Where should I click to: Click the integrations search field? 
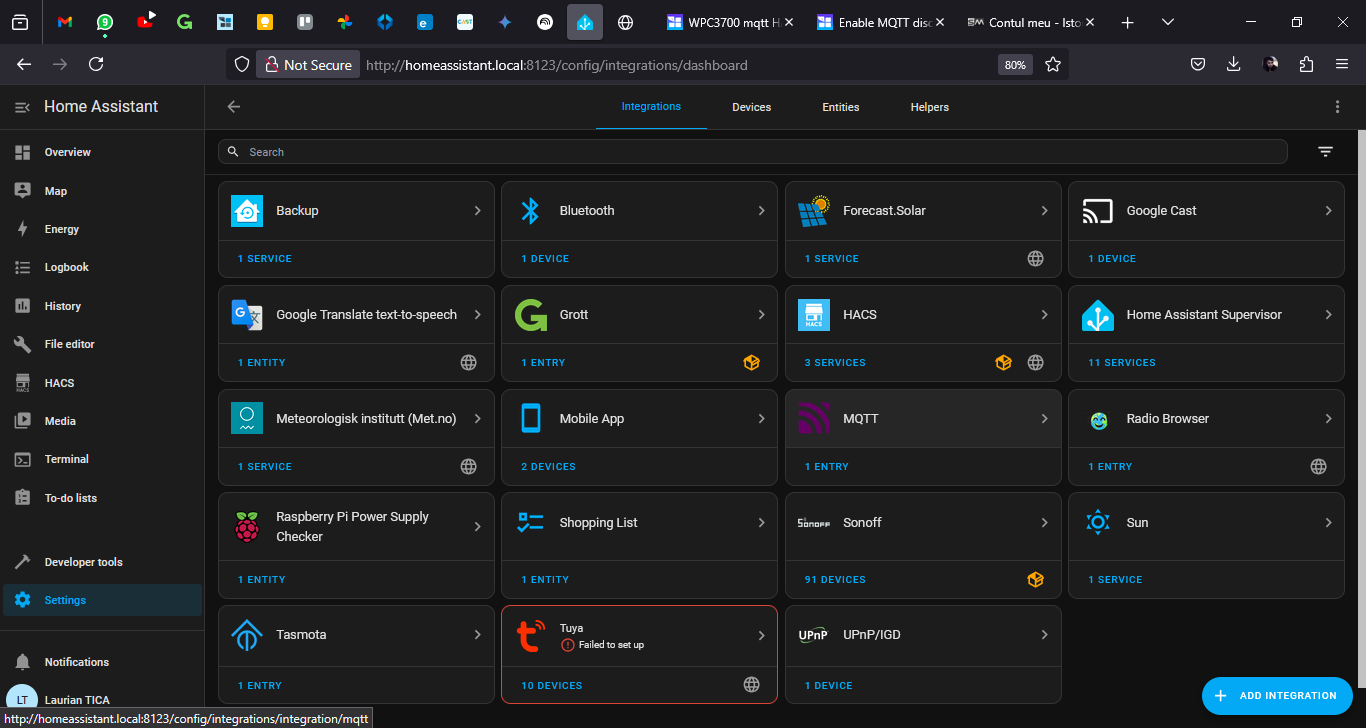click(750, 152)
